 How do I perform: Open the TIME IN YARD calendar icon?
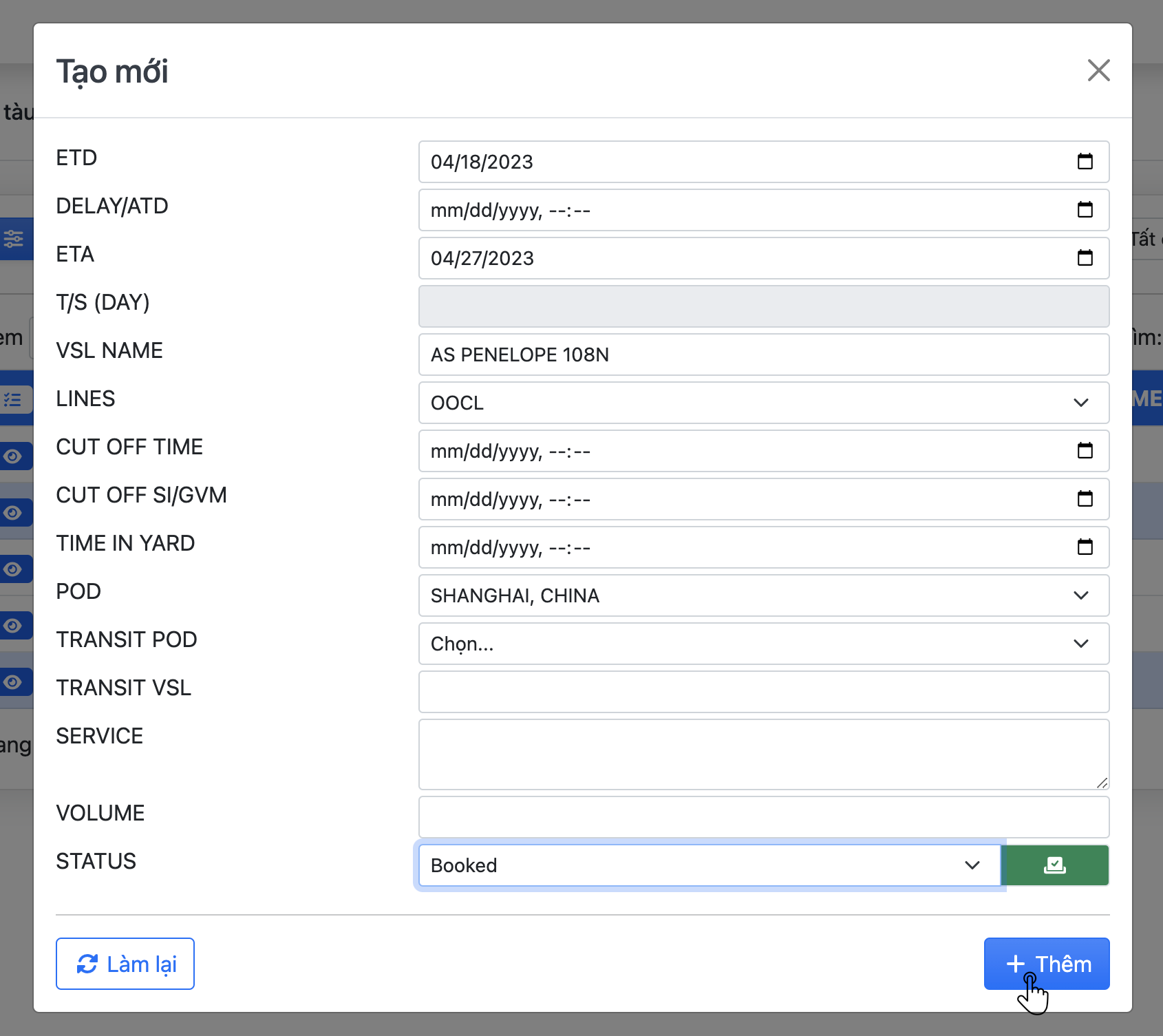pyautogui.click(x=1085, y=547)
